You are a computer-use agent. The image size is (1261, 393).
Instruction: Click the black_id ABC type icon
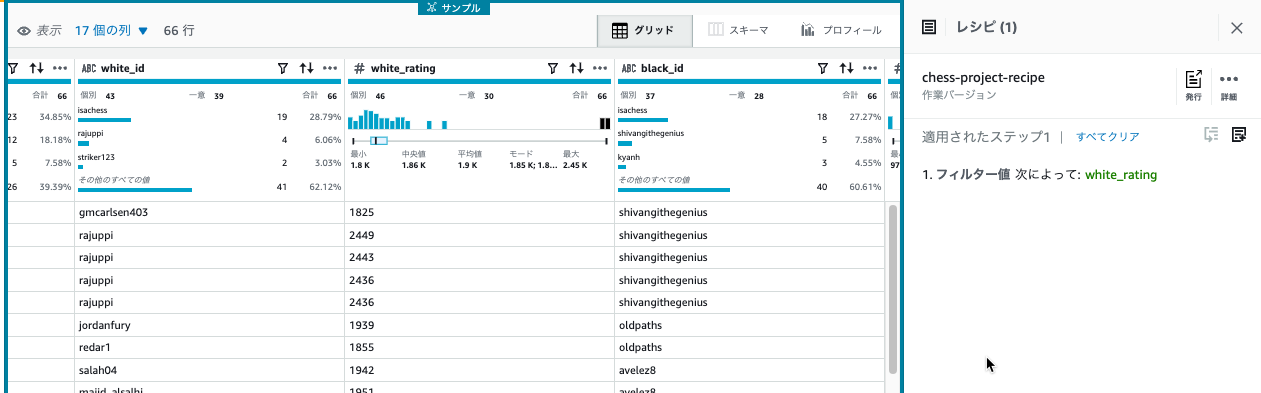628,69
